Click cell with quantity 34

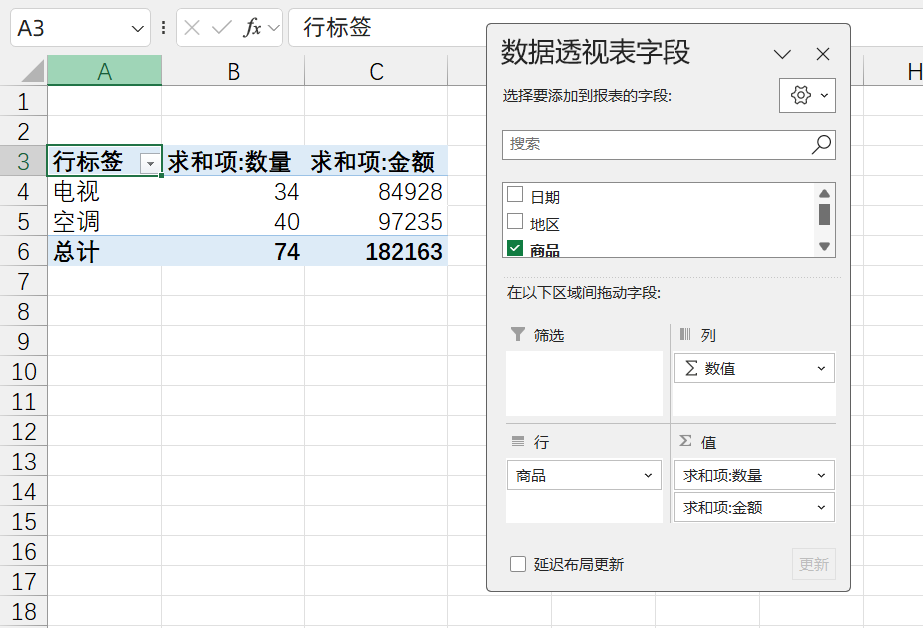tap(234, 191)
